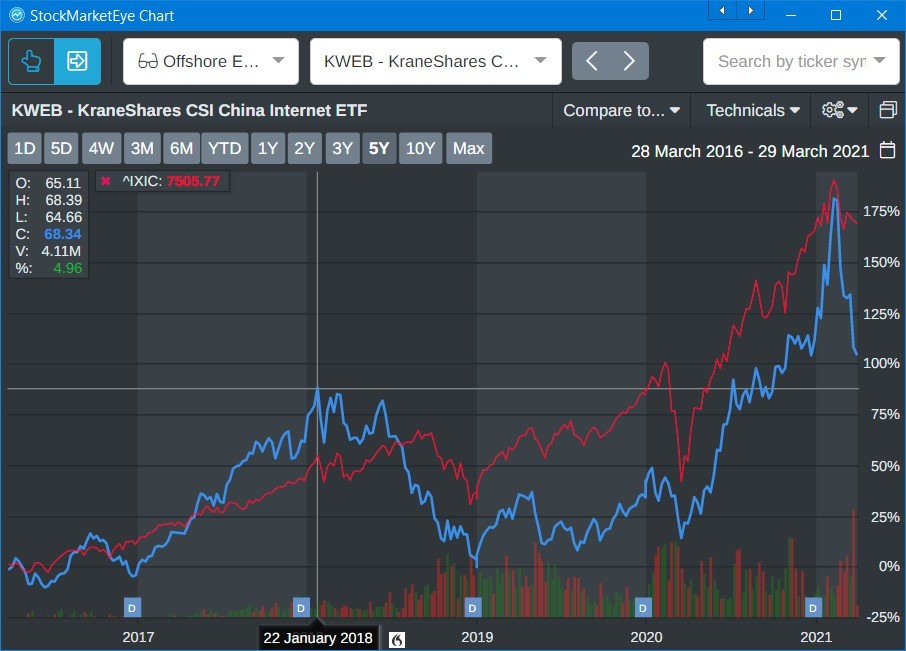Image resolution: width=906 pixels, height=651 pixels.
Task: Click the 2020 dividend D marker
Action: [643, 608]
